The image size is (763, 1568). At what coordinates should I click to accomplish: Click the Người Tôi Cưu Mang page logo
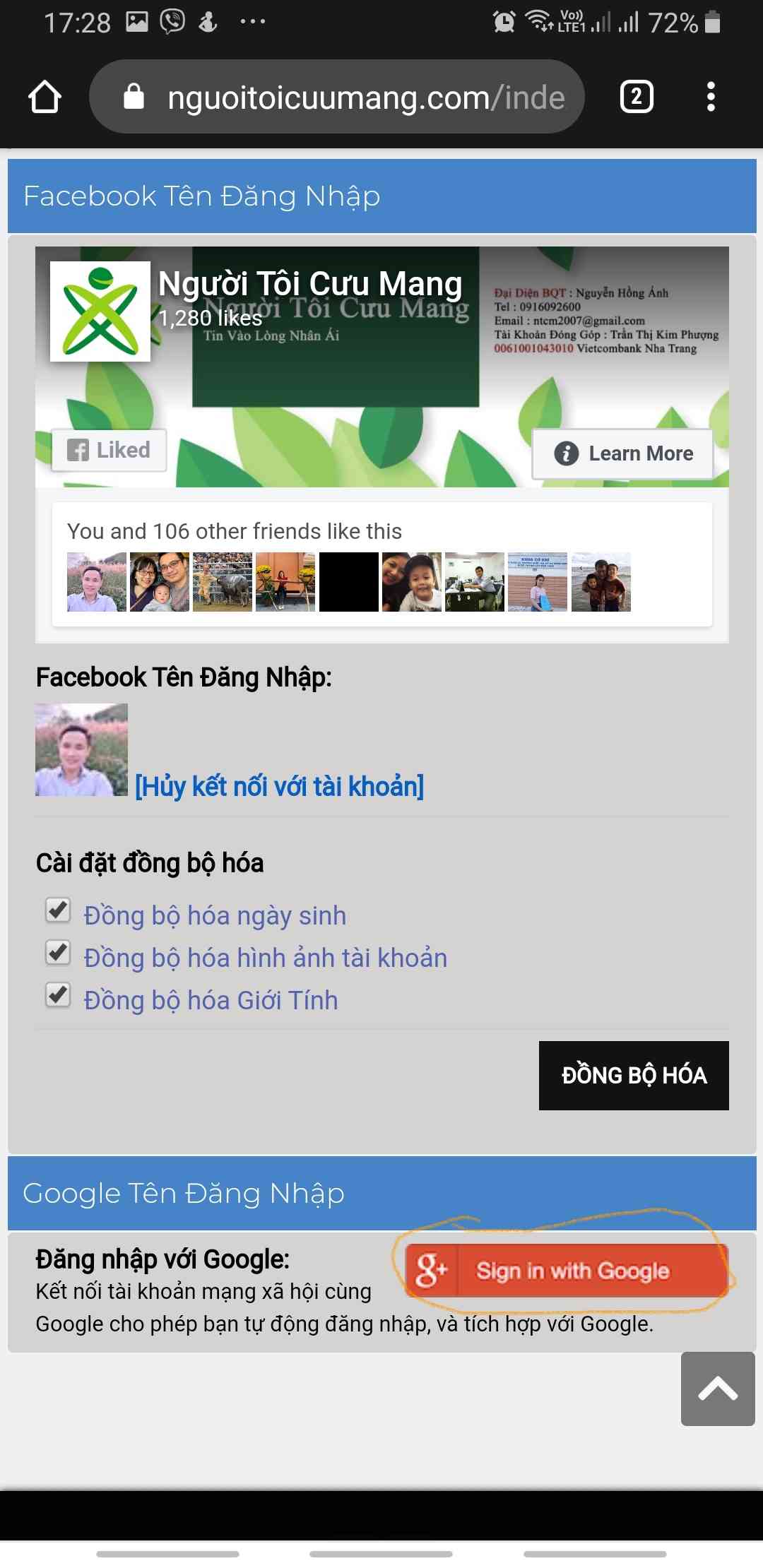[x=100, y=311]
